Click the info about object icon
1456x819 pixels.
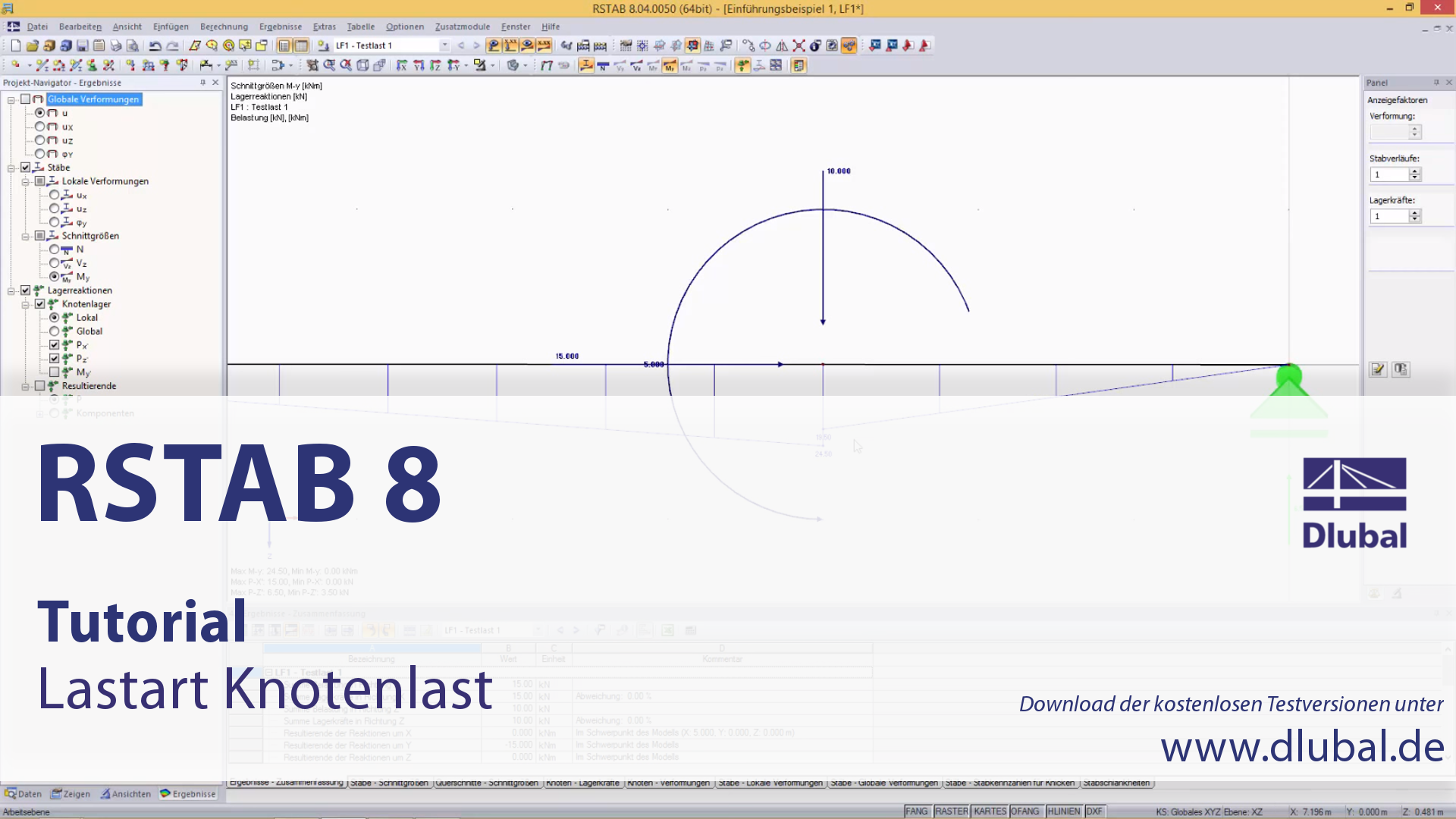pyautogui.click(x=815, y=45)
